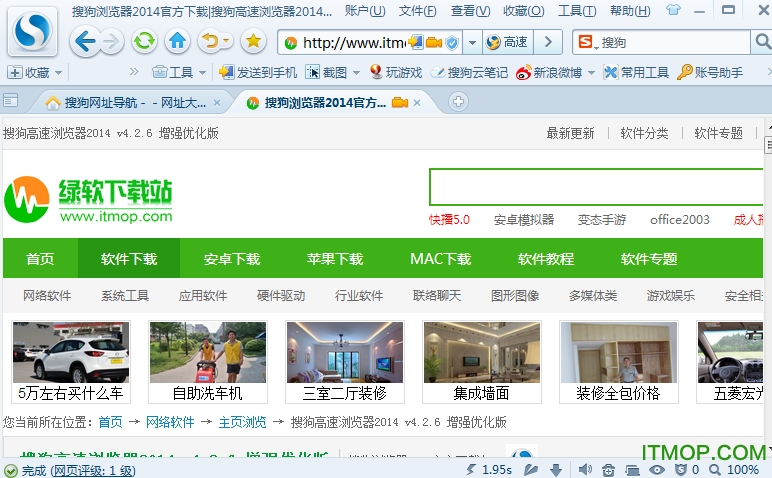Open the undo-close history dropdown arrow

click(x=226, y=41)
